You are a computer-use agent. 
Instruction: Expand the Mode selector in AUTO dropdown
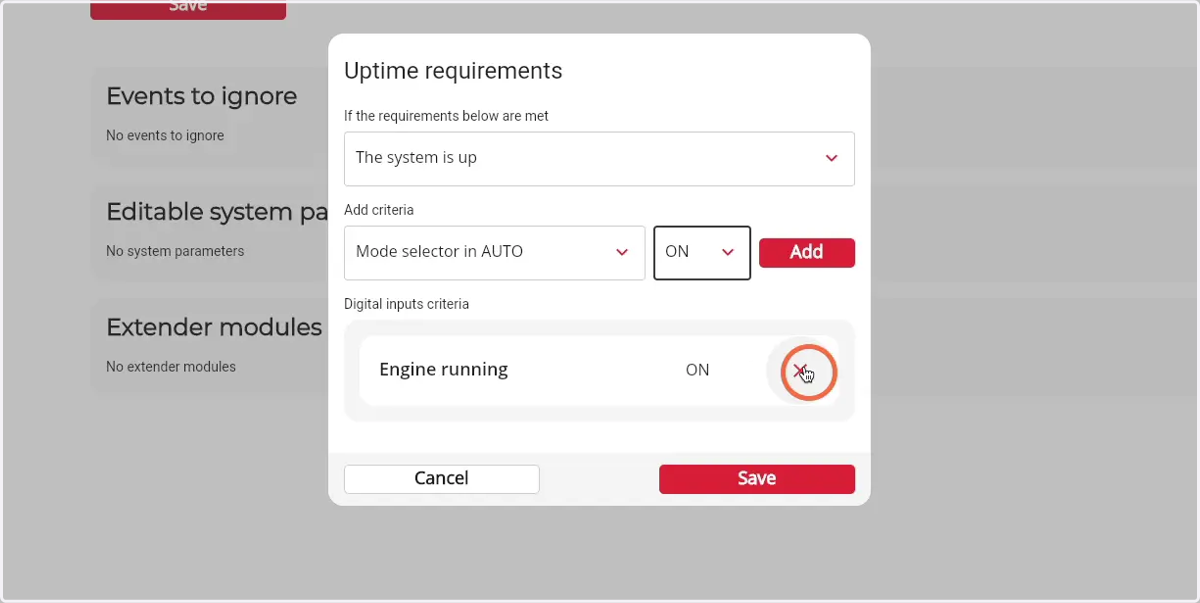coord(494,252)
